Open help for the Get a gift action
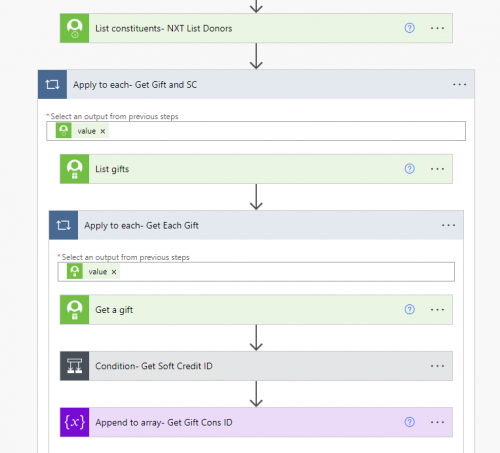The width and height of the screenshot is (500, 453). click(x=409, y=309)
